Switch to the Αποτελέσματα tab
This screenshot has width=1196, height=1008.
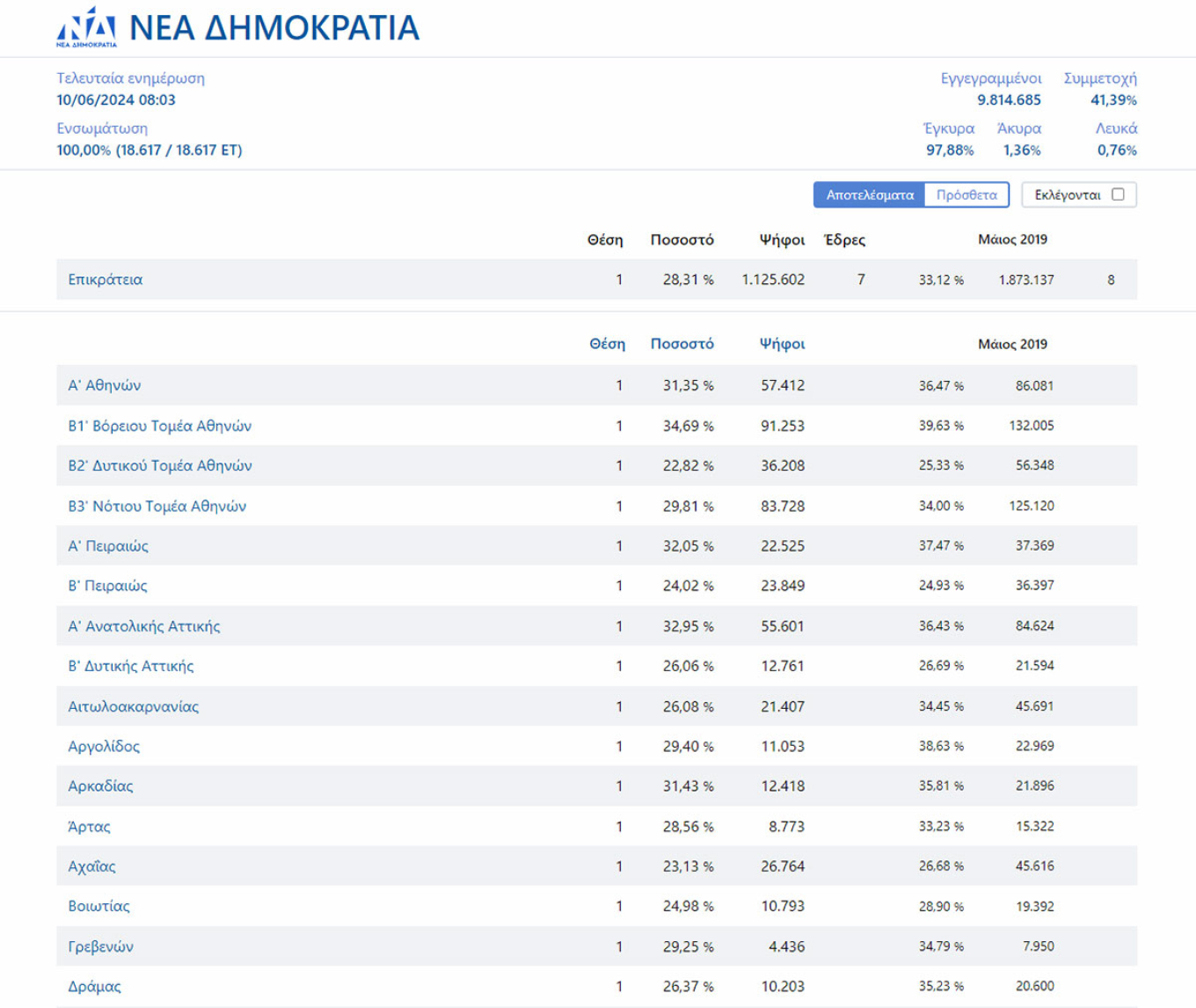(869, 195)
